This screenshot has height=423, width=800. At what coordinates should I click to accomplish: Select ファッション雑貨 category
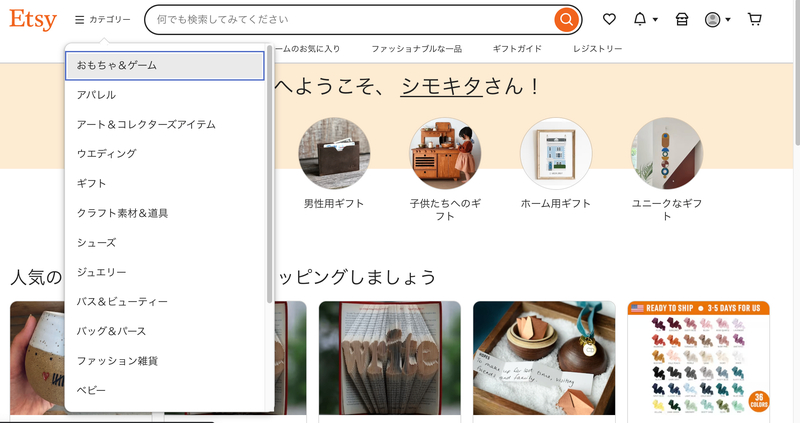pyautogui.click(x=165, y=361)
